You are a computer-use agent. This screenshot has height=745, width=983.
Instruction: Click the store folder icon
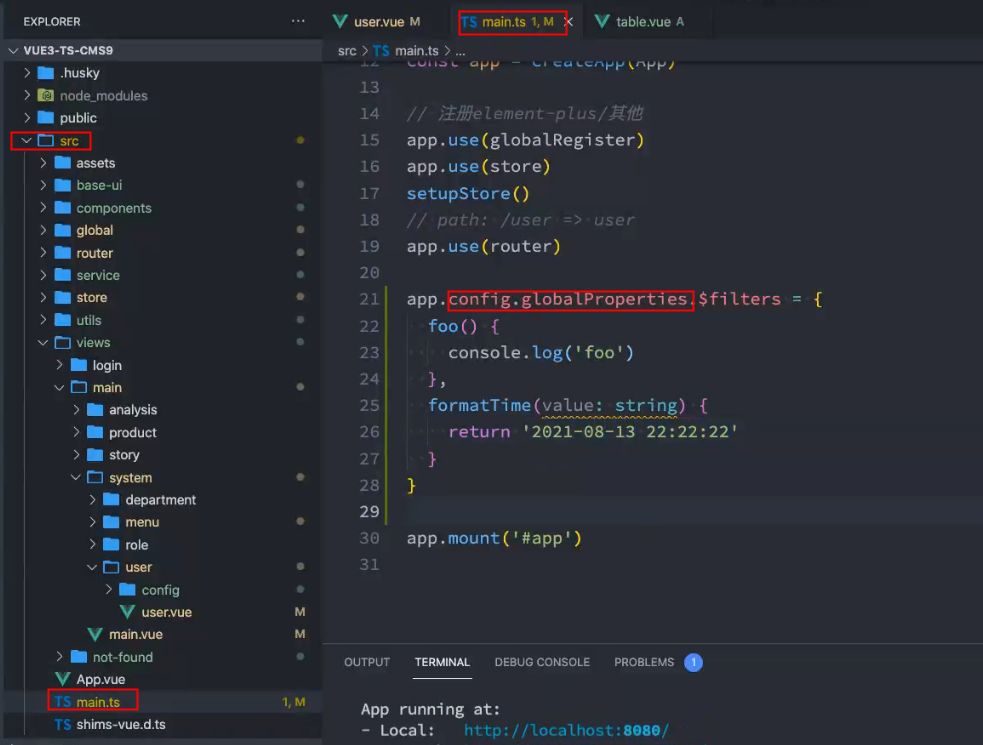[62, 297]
